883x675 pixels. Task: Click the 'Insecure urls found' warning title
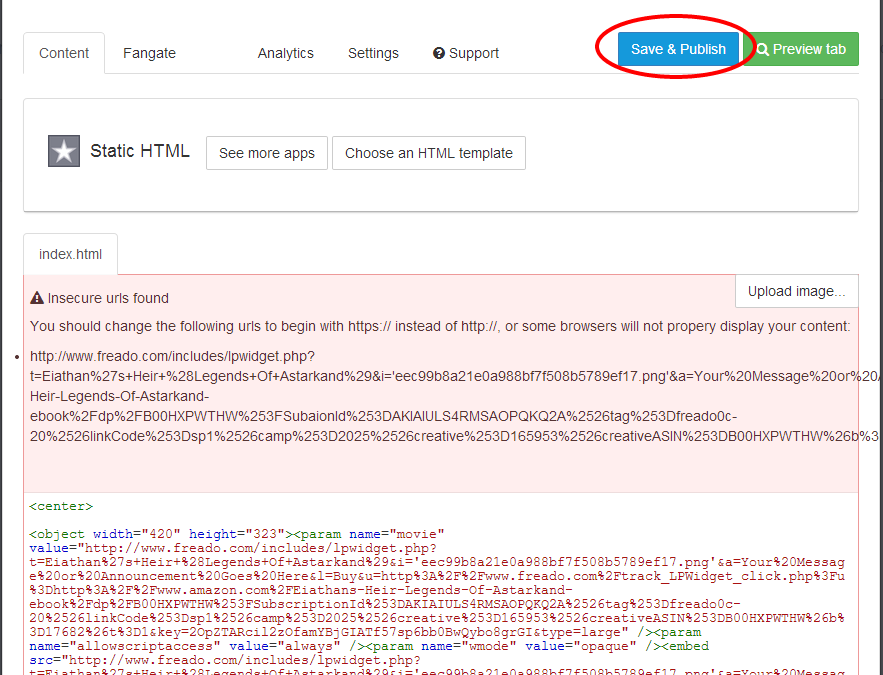108,298
